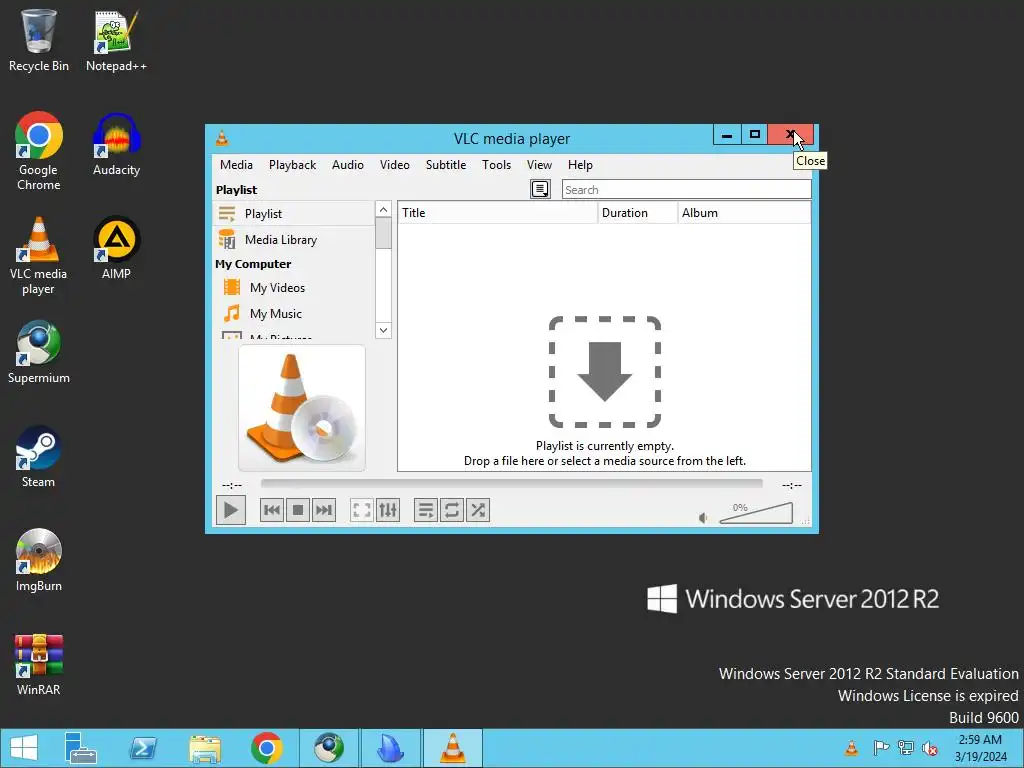Viewport: 1024px width, 768px height.
Task: Open Chrome from the taskbar
Action: 266,748
